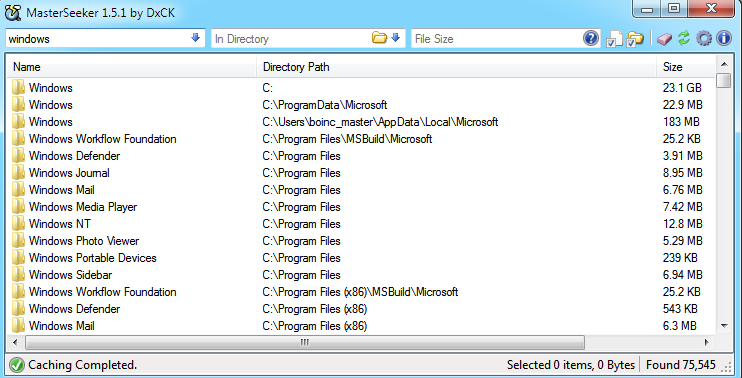Sort by the Size column header
The image size is (742, 378).
(686, 67)
